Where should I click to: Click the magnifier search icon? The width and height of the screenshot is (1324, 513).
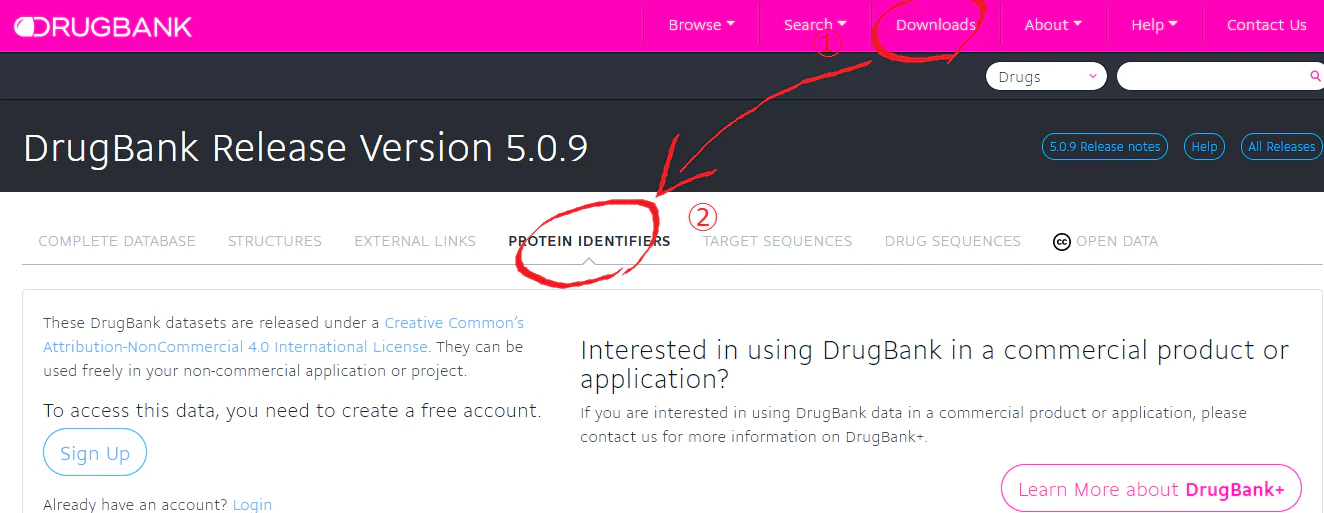pyautogui.click(x=1315, y=77)
